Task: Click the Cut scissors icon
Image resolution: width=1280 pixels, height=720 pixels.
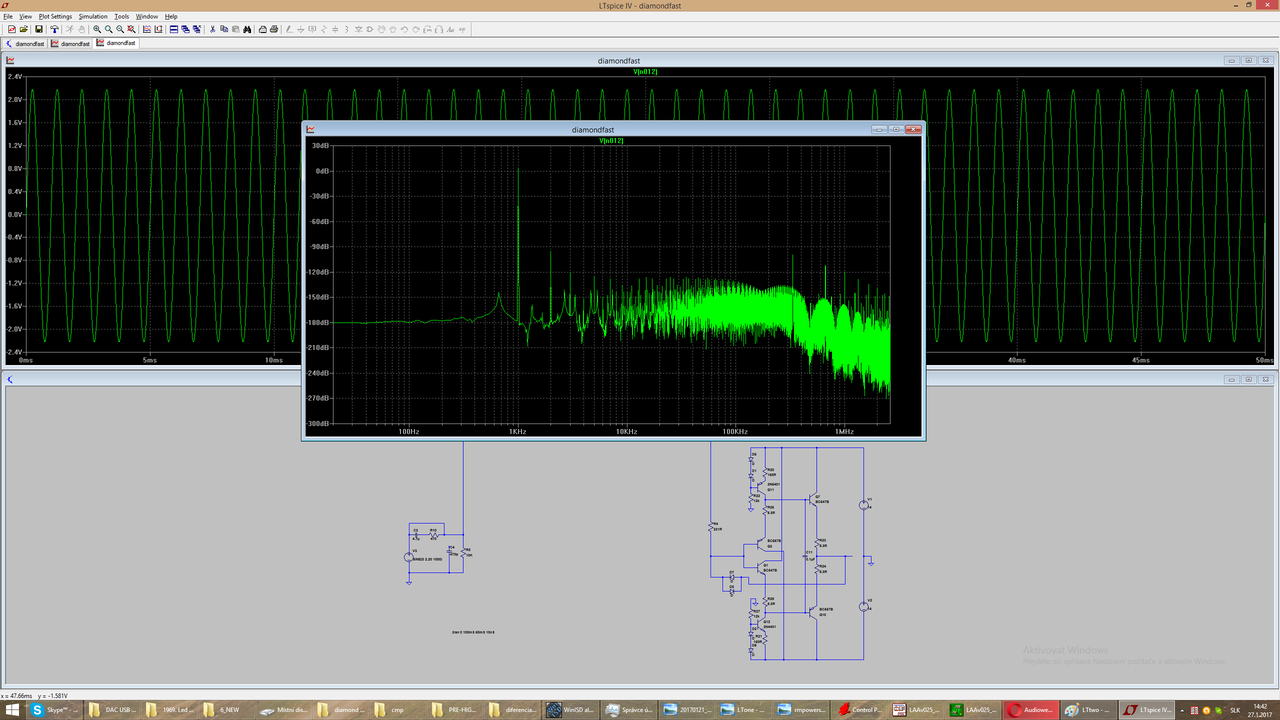Action: tap(213, 30)
